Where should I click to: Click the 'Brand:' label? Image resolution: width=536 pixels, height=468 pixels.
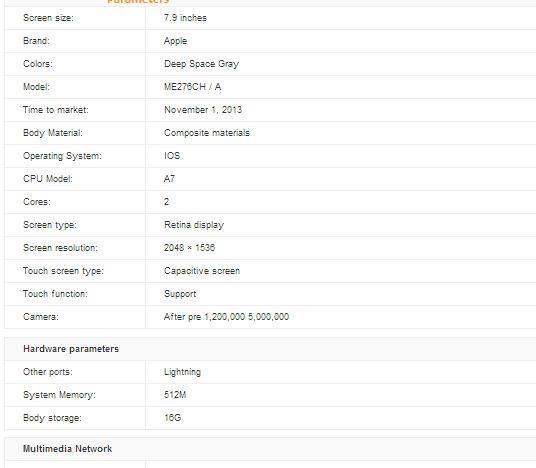tap(36, 41)
